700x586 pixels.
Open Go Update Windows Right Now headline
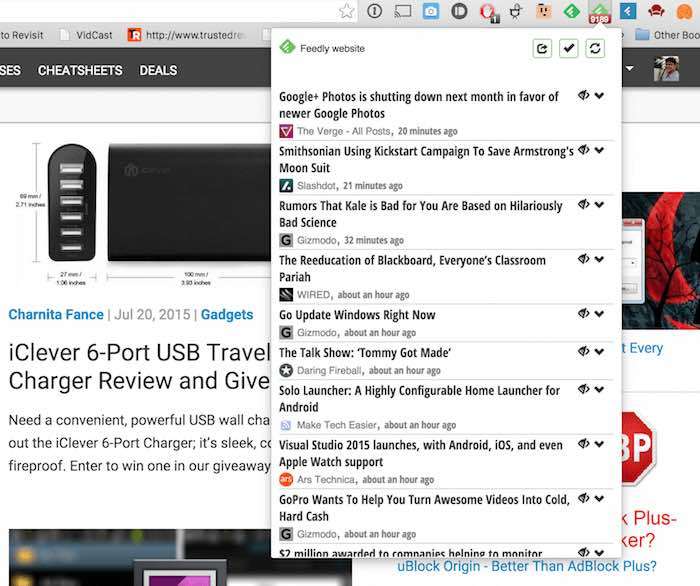click(x=357, y=315)
